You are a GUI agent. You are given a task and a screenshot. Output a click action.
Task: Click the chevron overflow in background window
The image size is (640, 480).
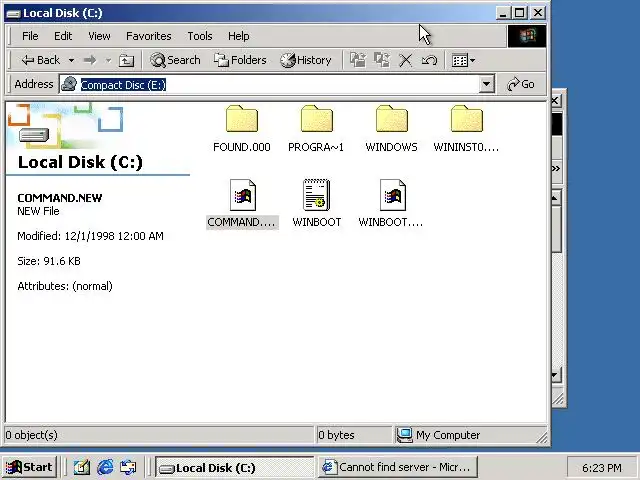tap(556, 169)
